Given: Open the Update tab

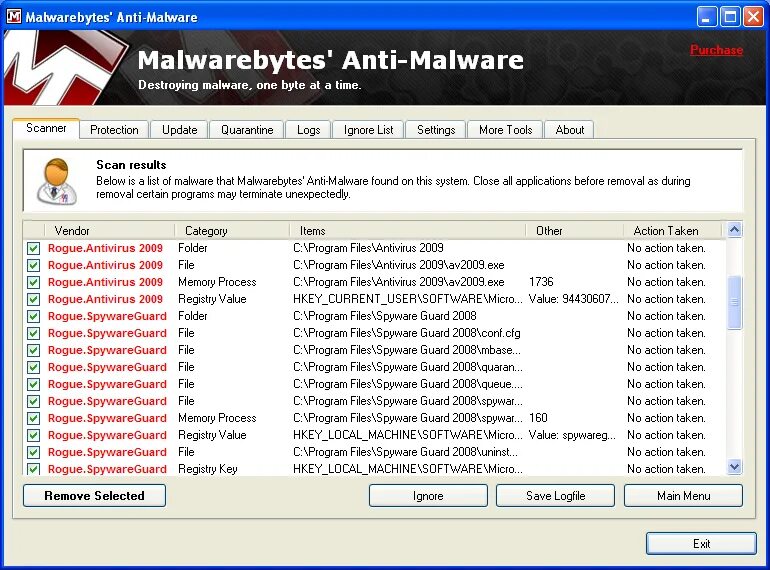Looking at the screenshot, I should (x=179, y=130).
